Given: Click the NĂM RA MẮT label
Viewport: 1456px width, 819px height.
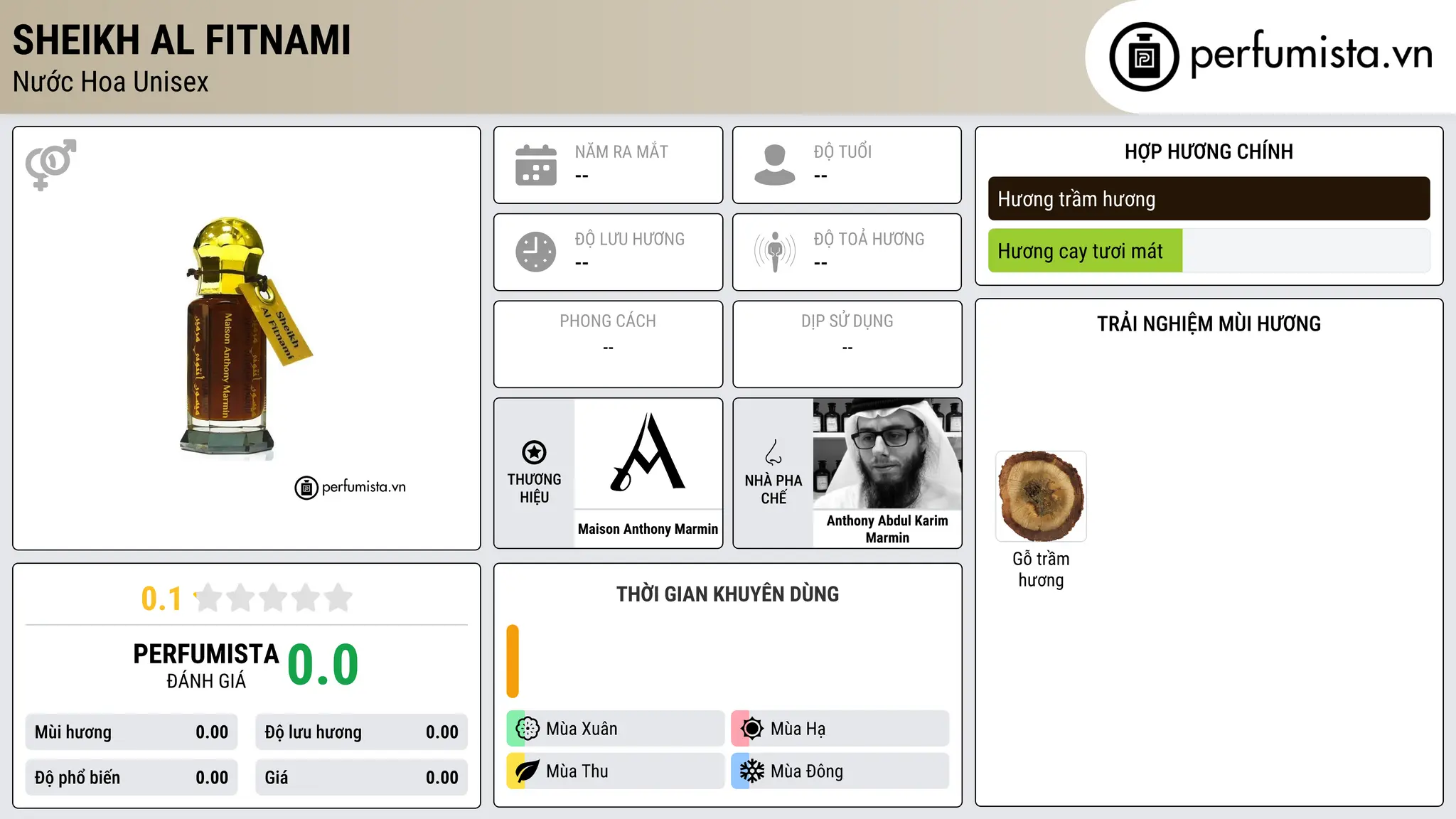Looking at the screenshot, I should point(621,152).
